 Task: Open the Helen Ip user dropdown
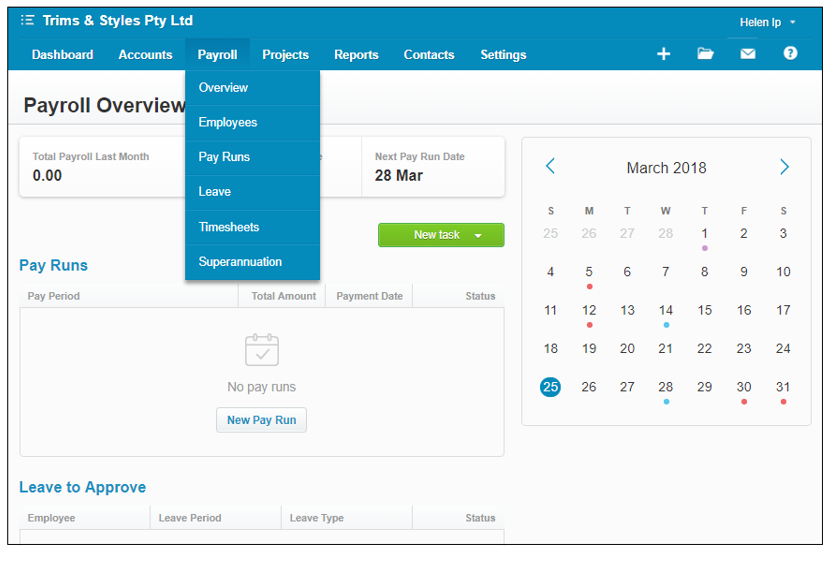(x=768, y=22)
